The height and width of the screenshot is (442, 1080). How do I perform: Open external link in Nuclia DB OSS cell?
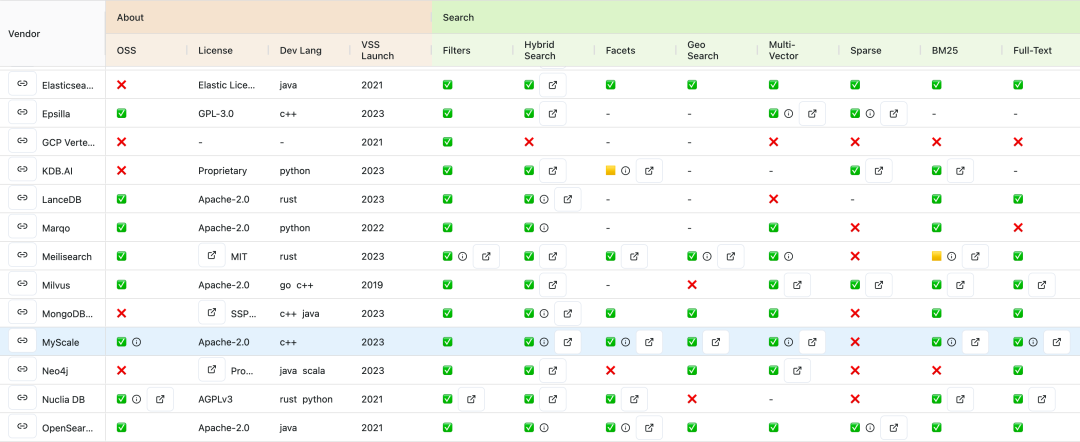(160, 399)
